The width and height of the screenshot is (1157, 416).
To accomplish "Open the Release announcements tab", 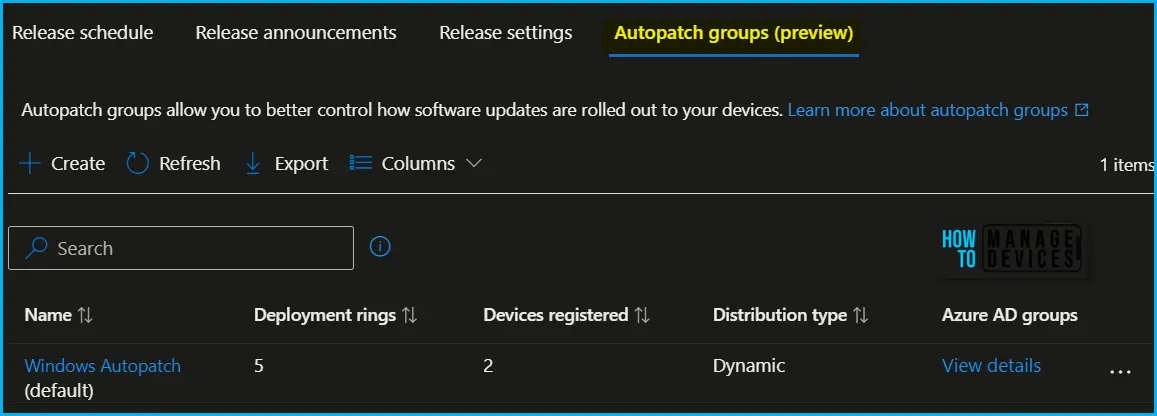I will click(296, 32).
